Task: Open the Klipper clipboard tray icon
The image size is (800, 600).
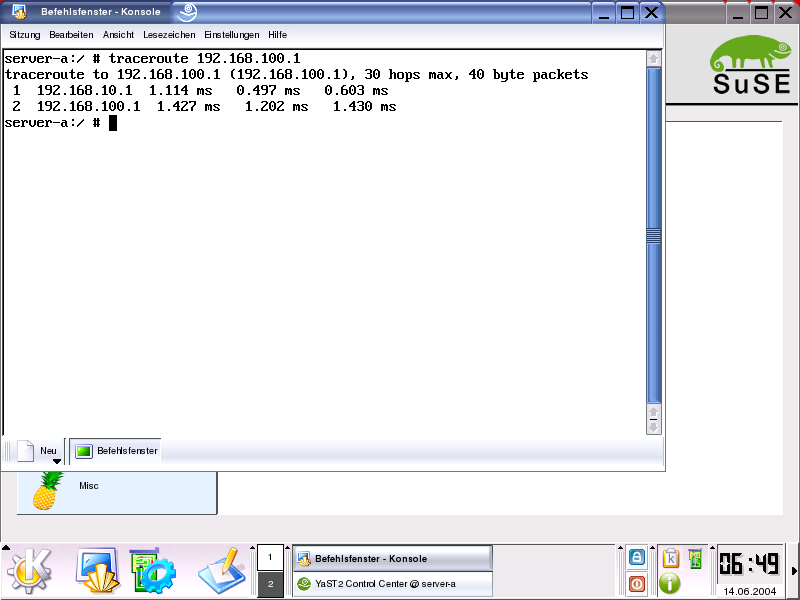Action: tap(670, 558)
